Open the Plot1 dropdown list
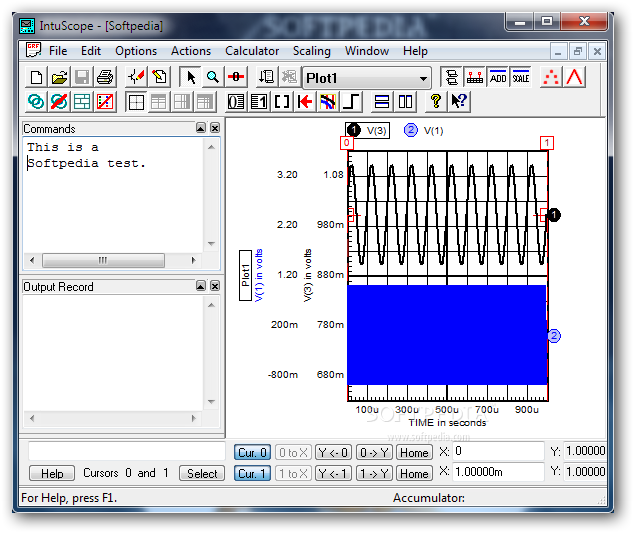This screenshot has height=533, width=634. [x=423, y=78]
